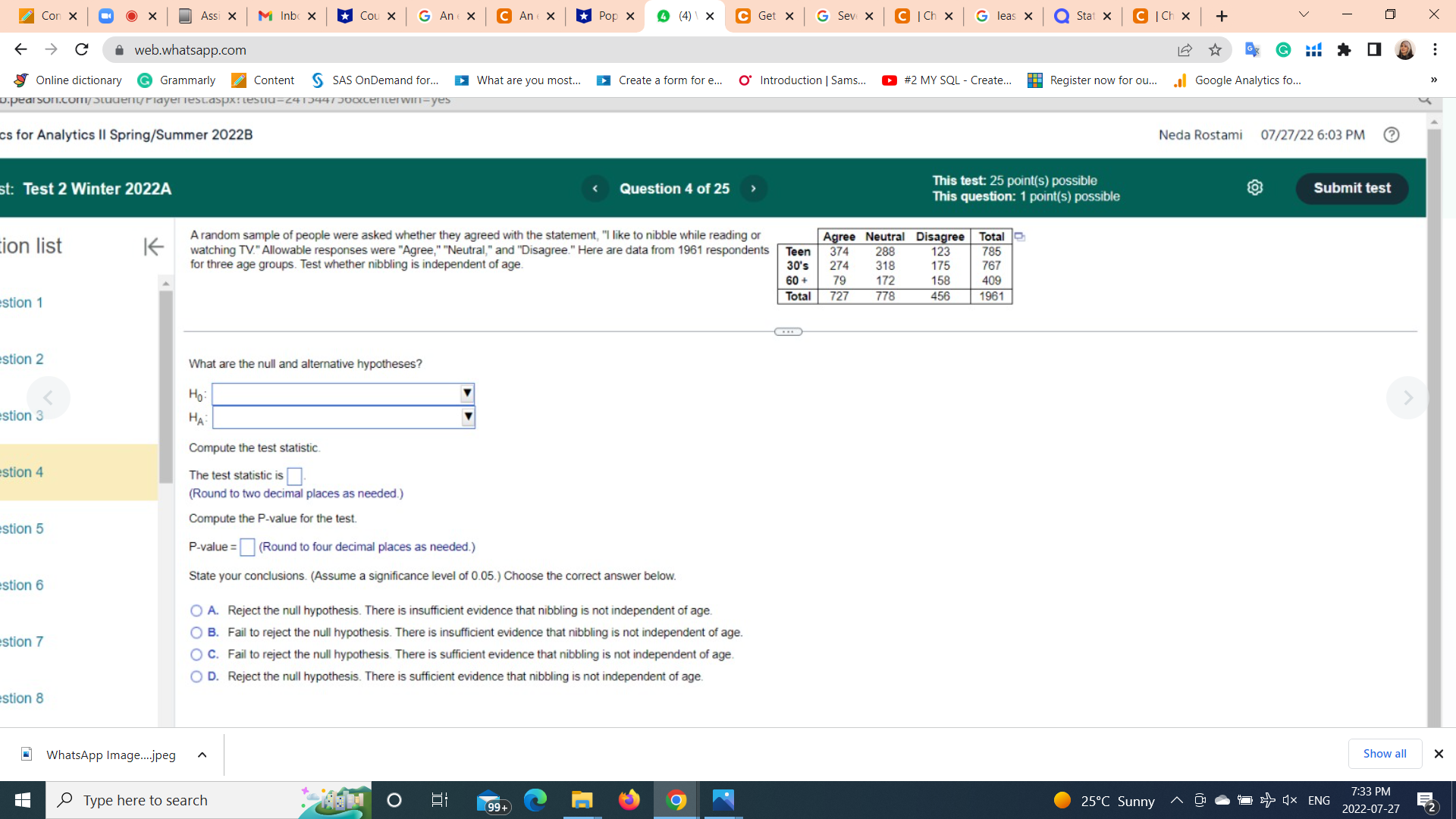The image size is (1456, 819).
Task: Open test settings gear icon
Action: click(1255, 187)
